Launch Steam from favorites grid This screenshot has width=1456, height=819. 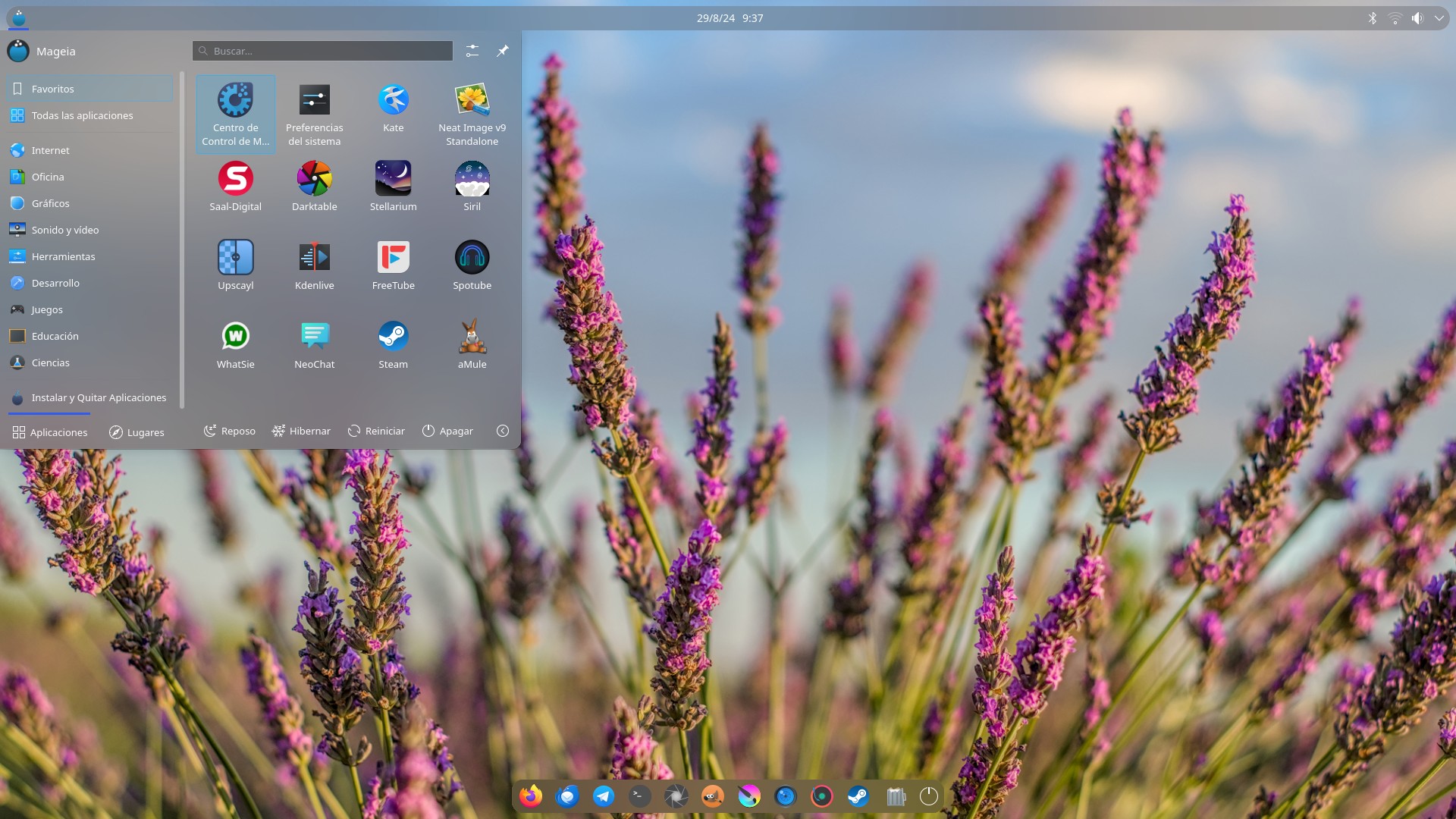tap(393, 344)
